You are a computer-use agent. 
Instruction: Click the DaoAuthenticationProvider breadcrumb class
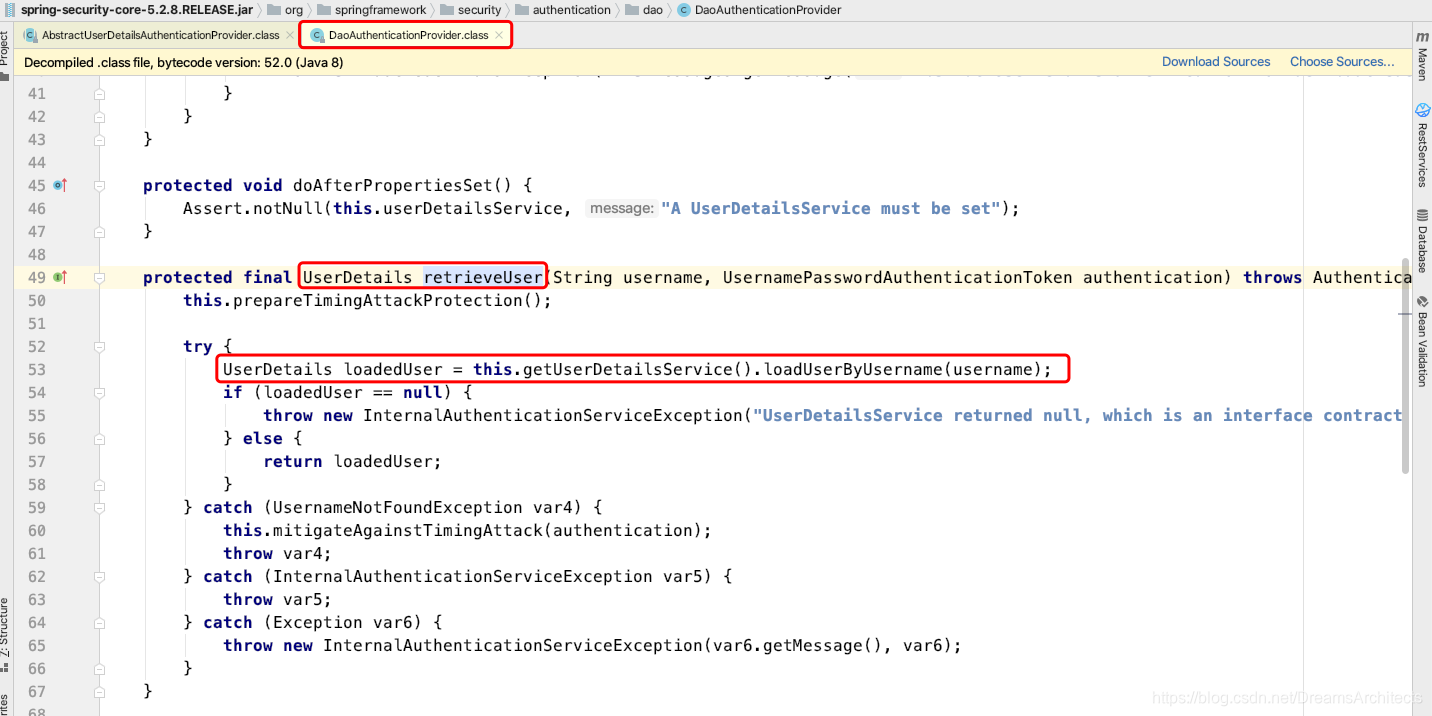click(759, 10)
